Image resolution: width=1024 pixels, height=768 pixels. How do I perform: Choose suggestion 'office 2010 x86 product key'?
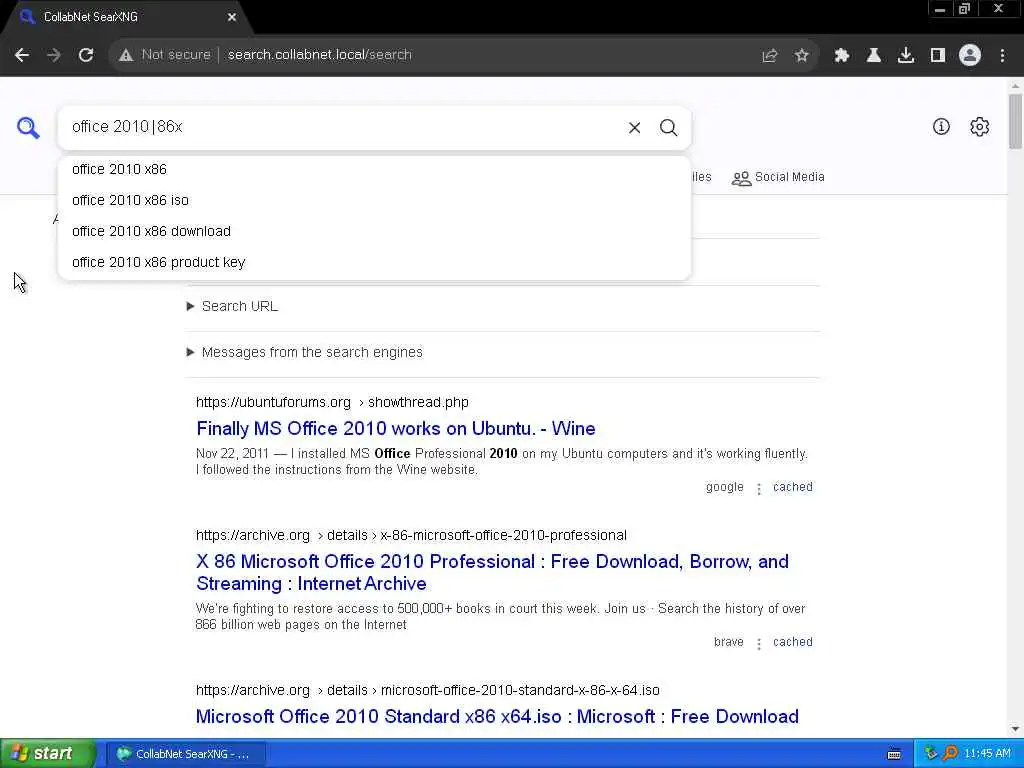[x=374, y=263]
